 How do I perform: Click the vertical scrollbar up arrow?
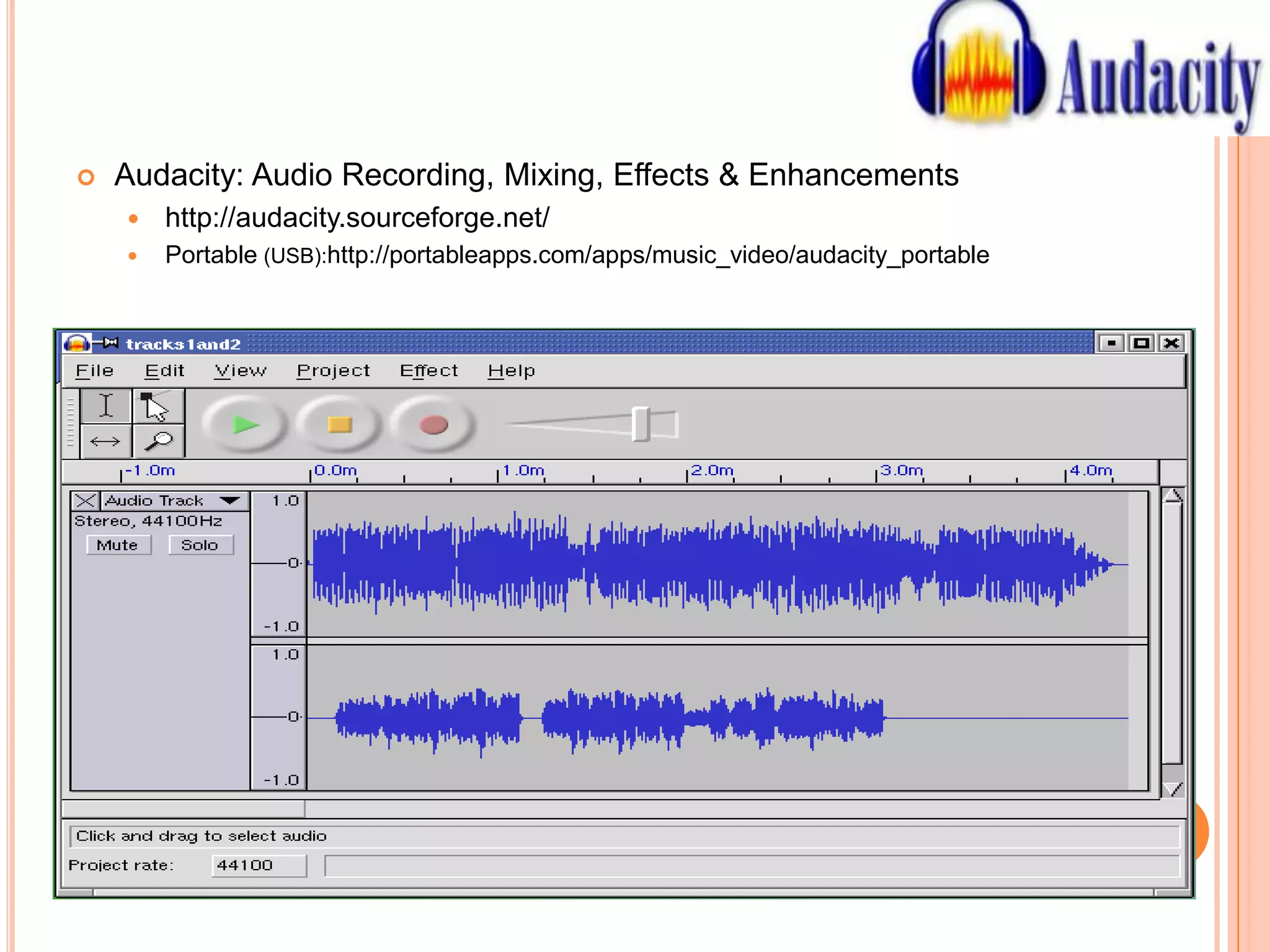click(x=1172, y=496)
